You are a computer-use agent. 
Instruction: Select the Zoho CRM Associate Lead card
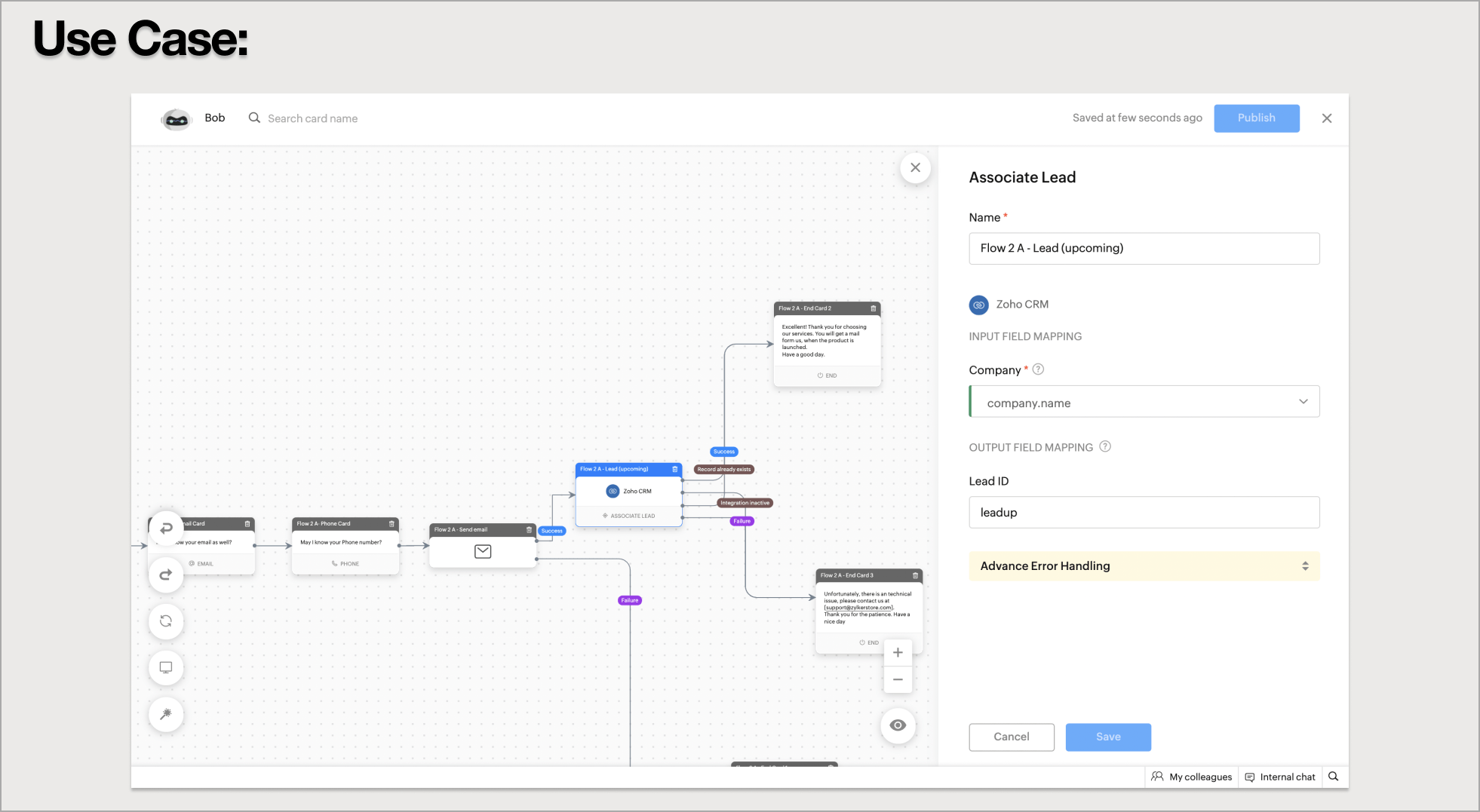pyautogui.click(x=628, y=494)
